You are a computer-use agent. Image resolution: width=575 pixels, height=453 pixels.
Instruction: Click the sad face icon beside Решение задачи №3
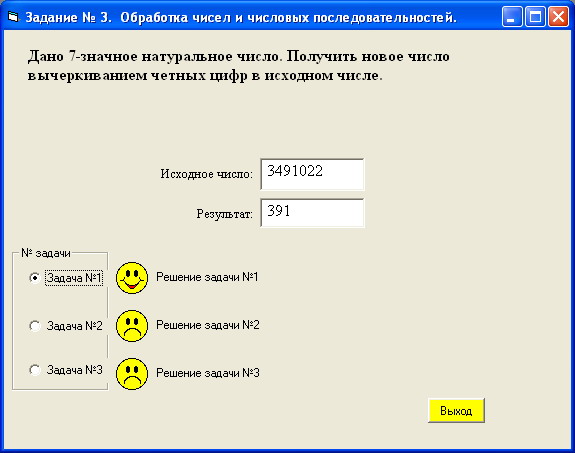click(x=132, y=373)
